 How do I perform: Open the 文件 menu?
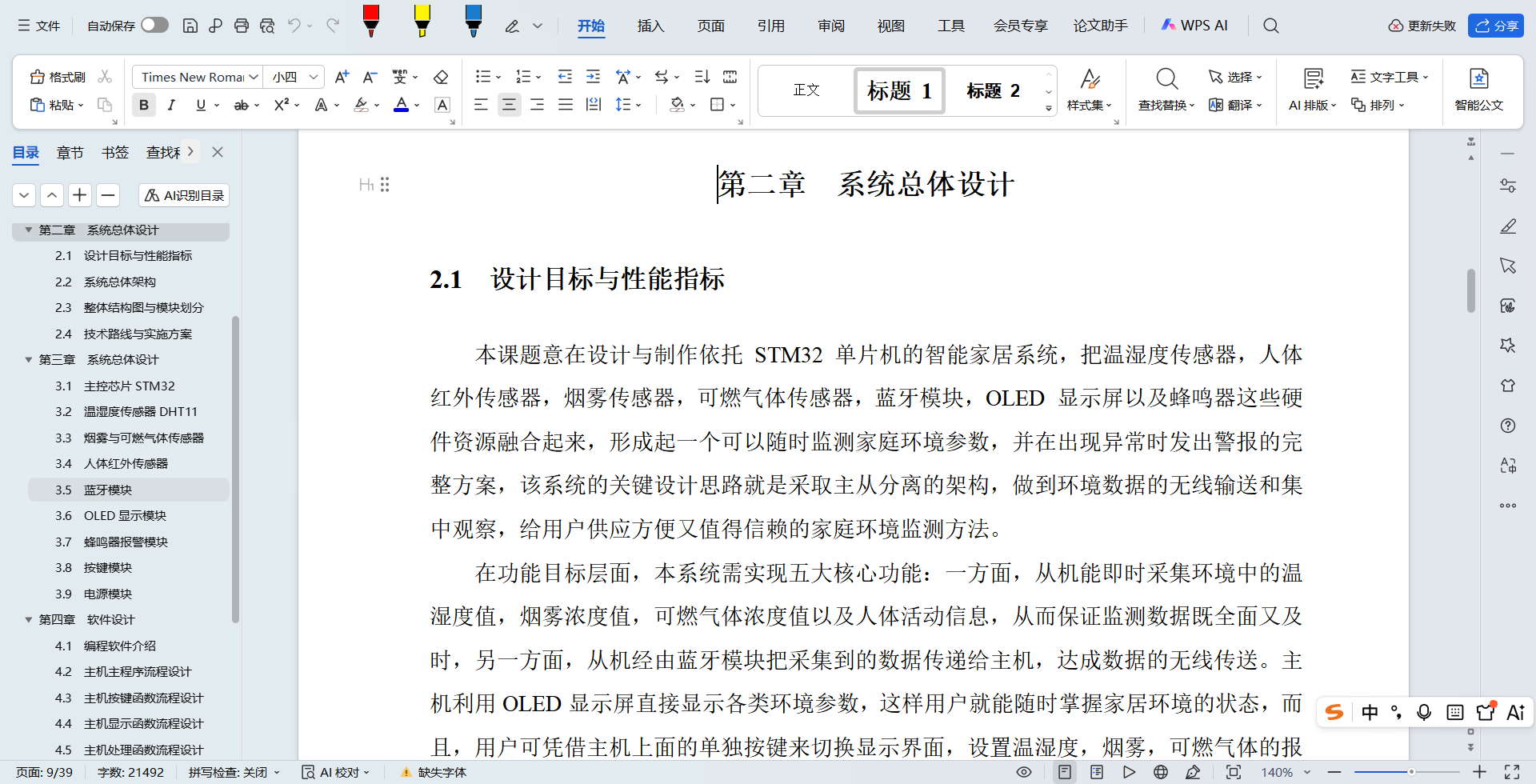tap(39, 26)
